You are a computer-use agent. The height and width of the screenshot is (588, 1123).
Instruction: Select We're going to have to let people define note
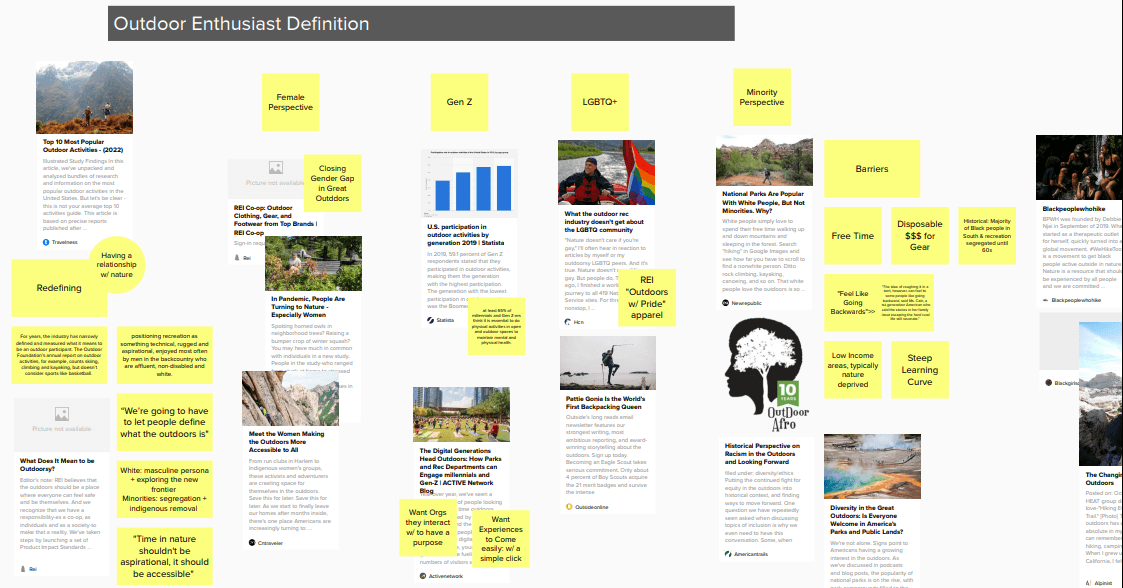coord(165,423)
